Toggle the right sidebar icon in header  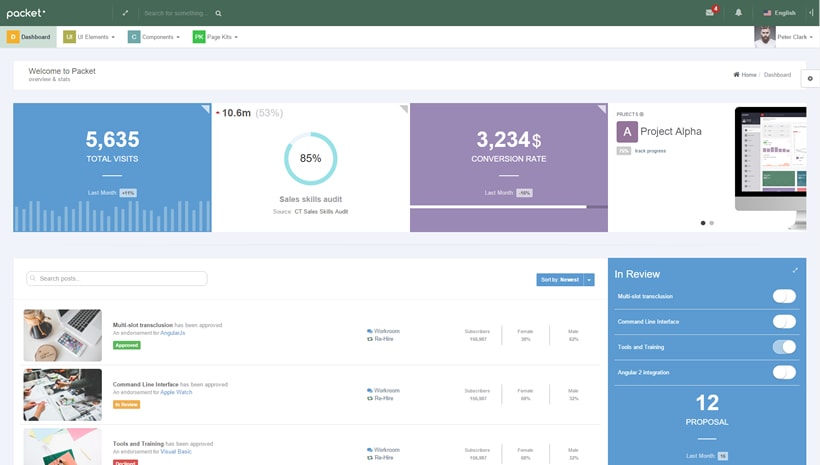click(810, 13)
